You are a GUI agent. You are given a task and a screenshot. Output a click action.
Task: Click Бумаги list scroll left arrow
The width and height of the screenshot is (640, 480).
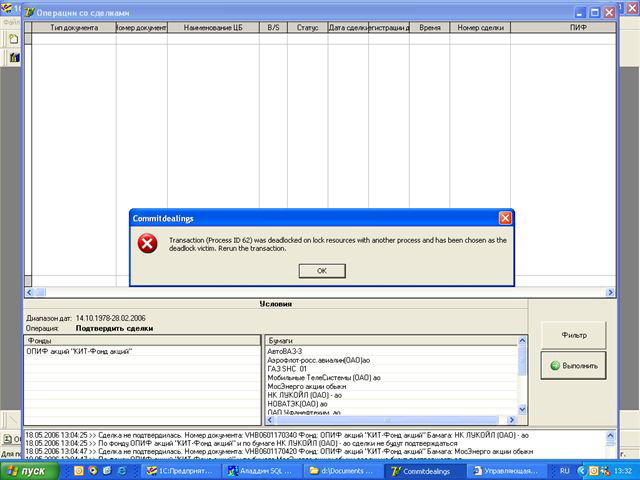(270, 420)
